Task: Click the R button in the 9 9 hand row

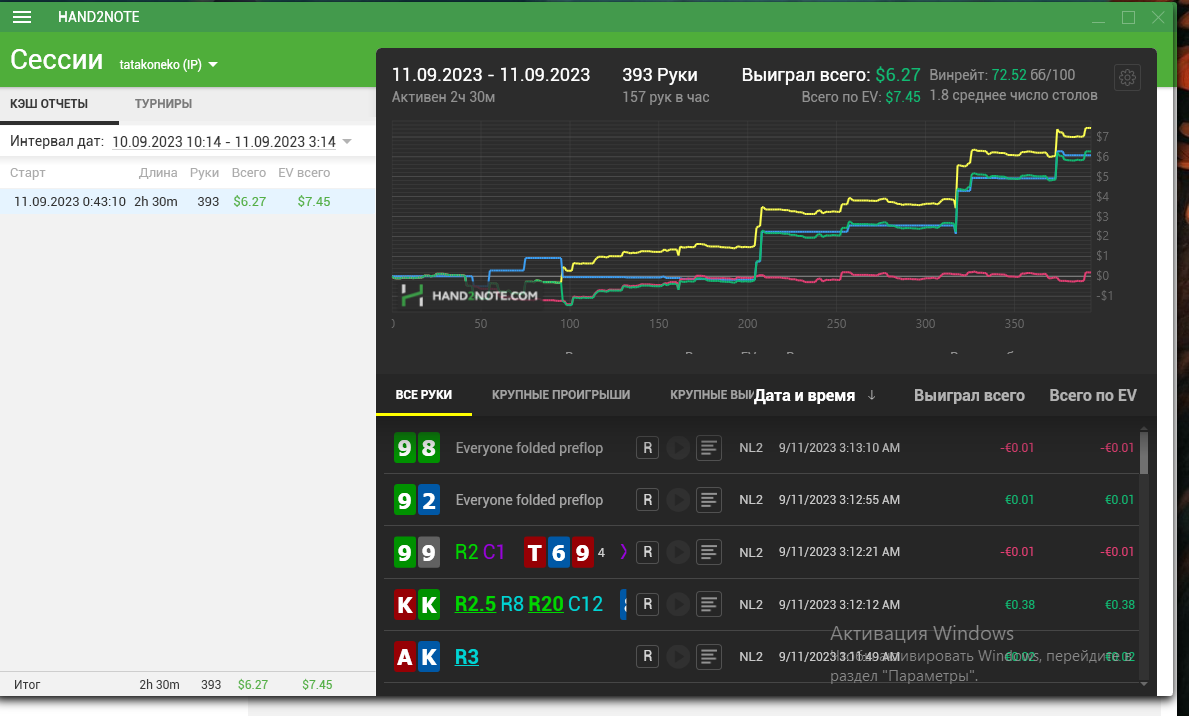Action: coord(648,552)
